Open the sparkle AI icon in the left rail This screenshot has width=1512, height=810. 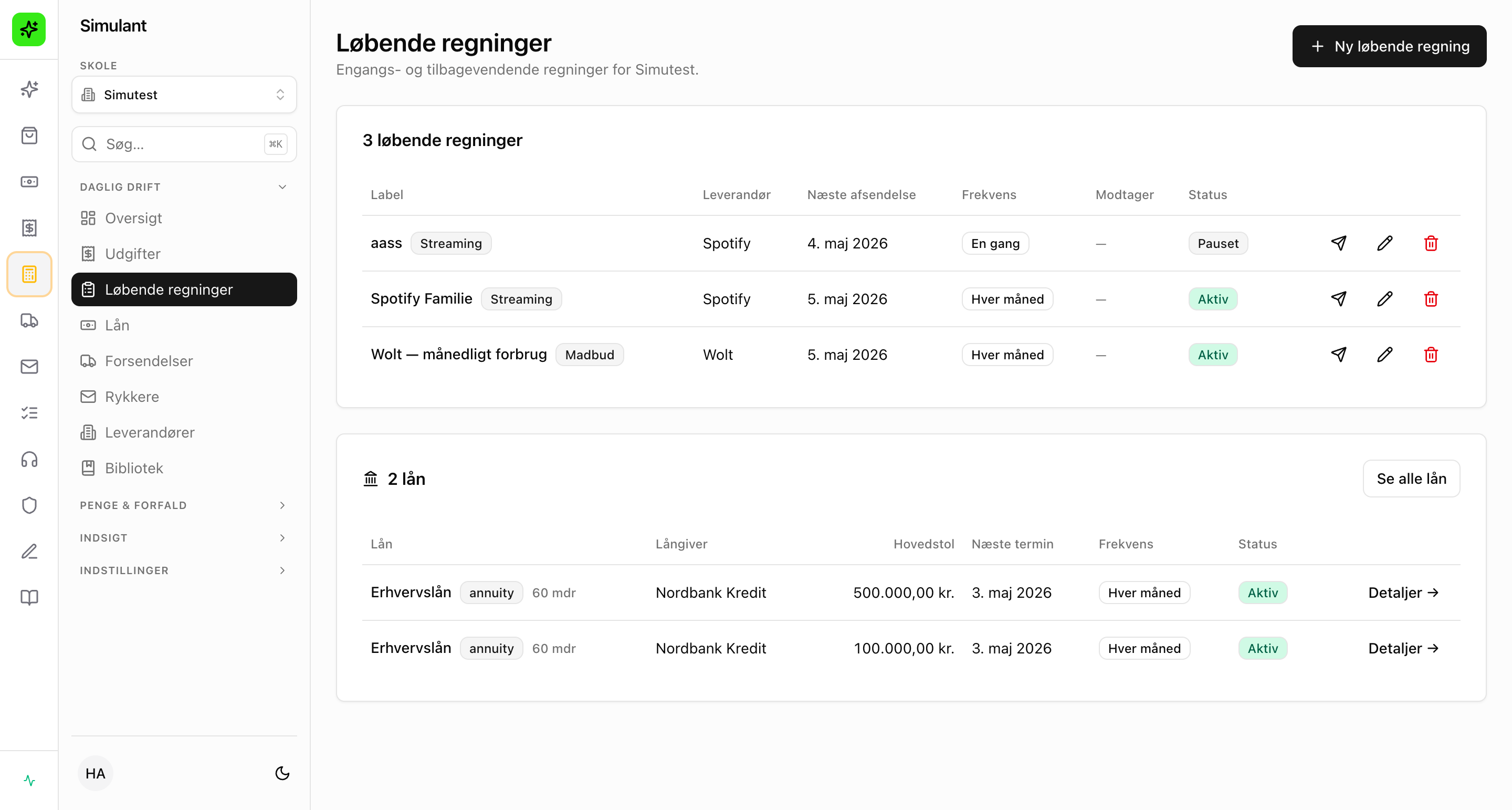point(29,89)
